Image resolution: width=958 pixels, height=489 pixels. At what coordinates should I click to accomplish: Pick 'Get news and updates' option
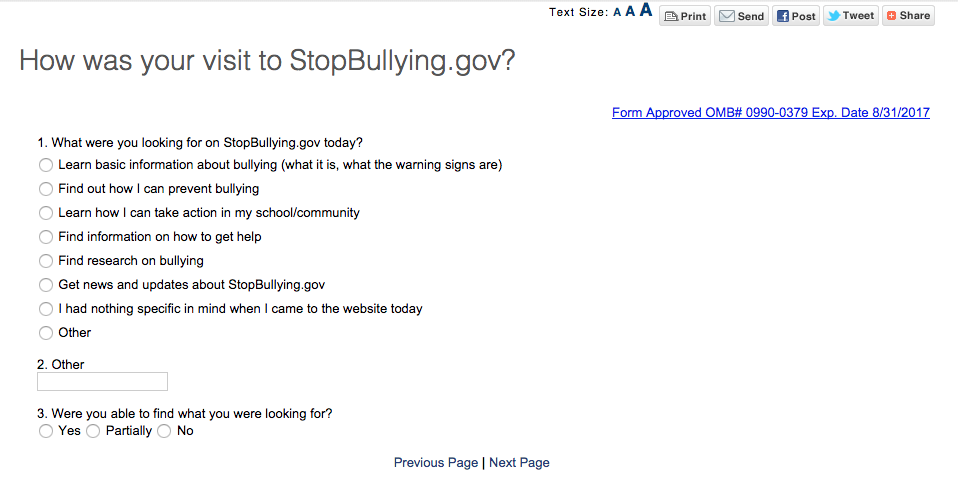[x=46, y=285]
